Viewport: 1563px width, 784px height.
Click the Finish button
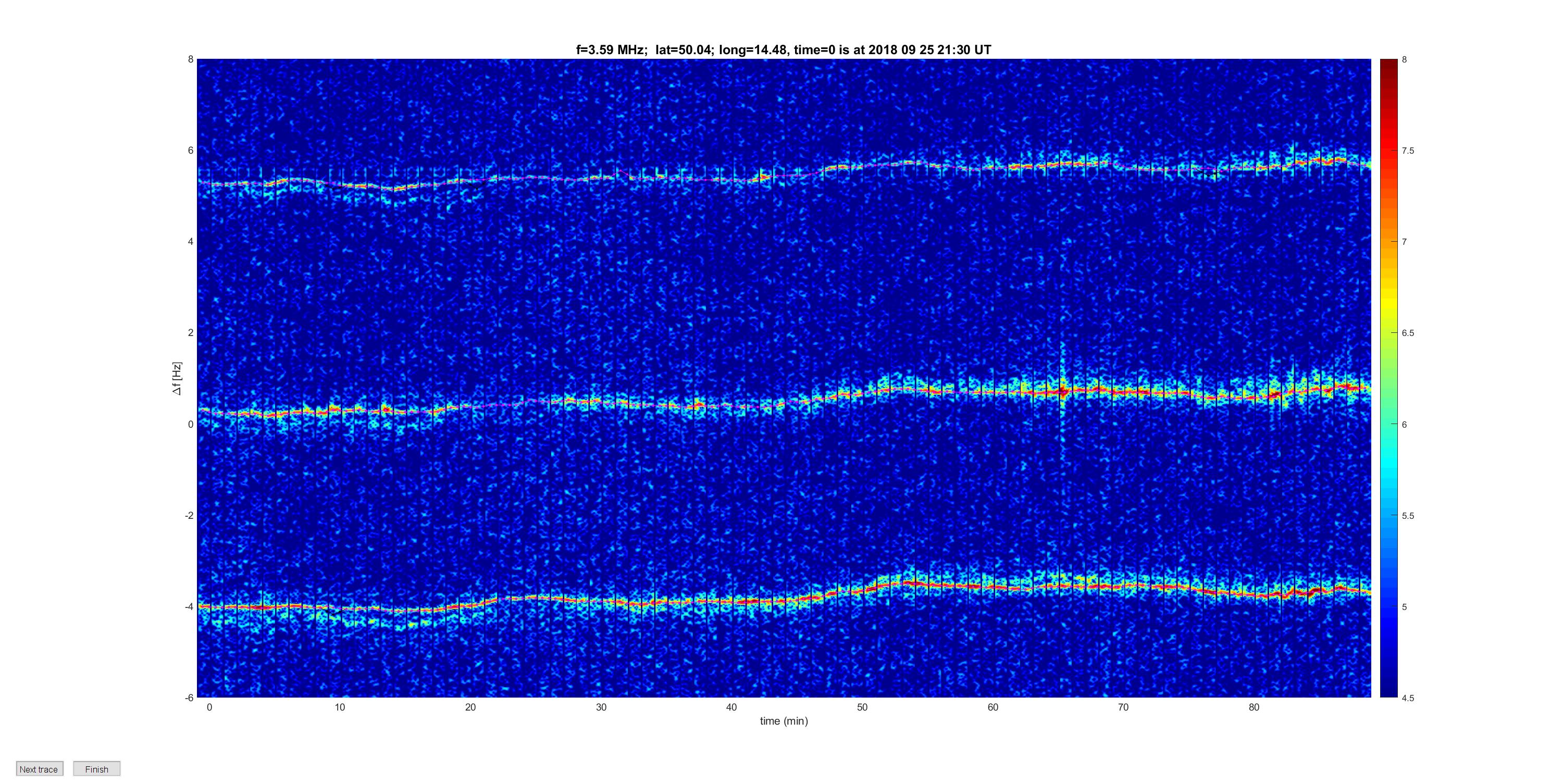click(x=96, y=769)
